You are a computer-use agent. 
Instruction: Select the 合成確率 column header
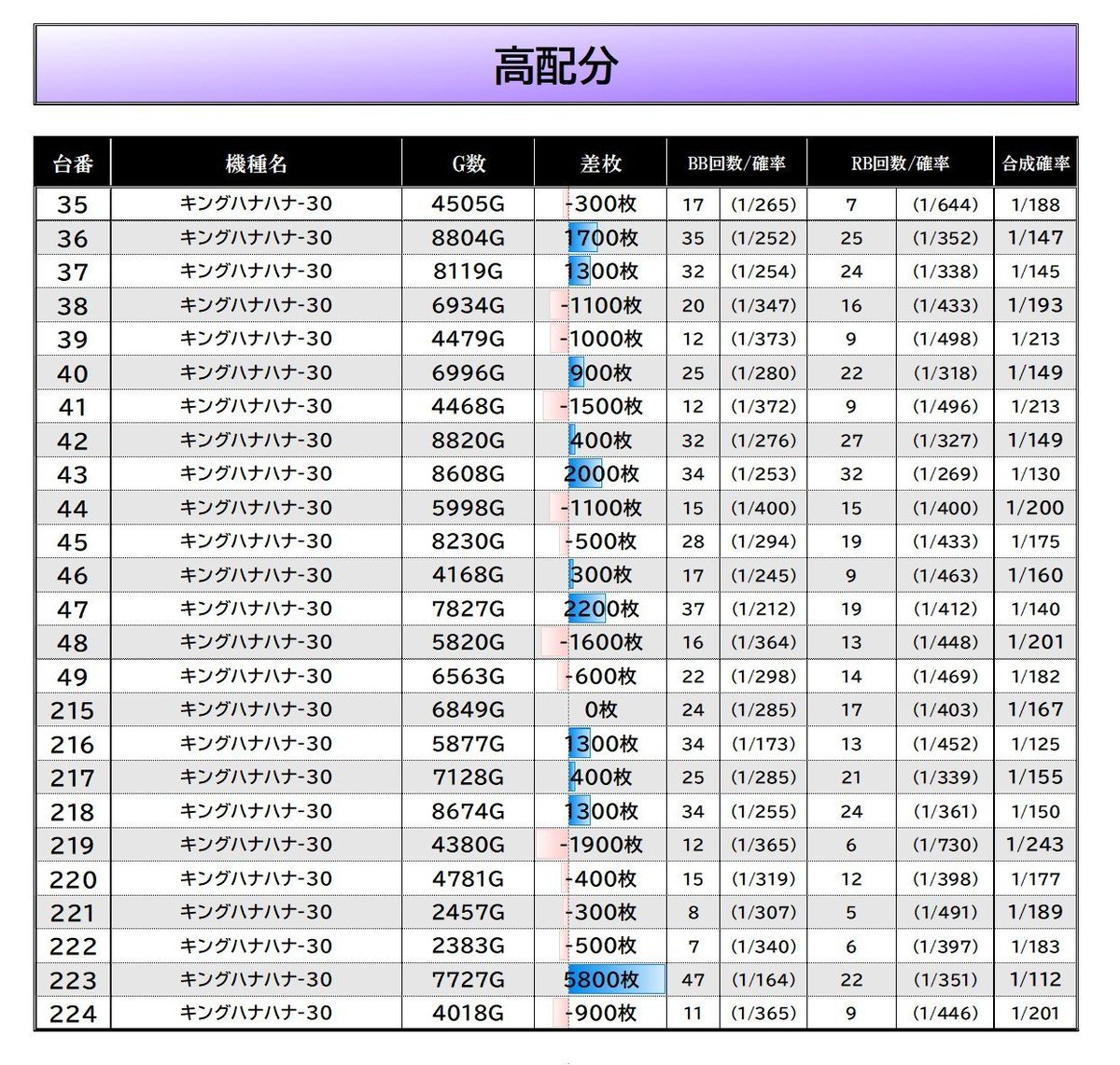tap(1036, 164)
